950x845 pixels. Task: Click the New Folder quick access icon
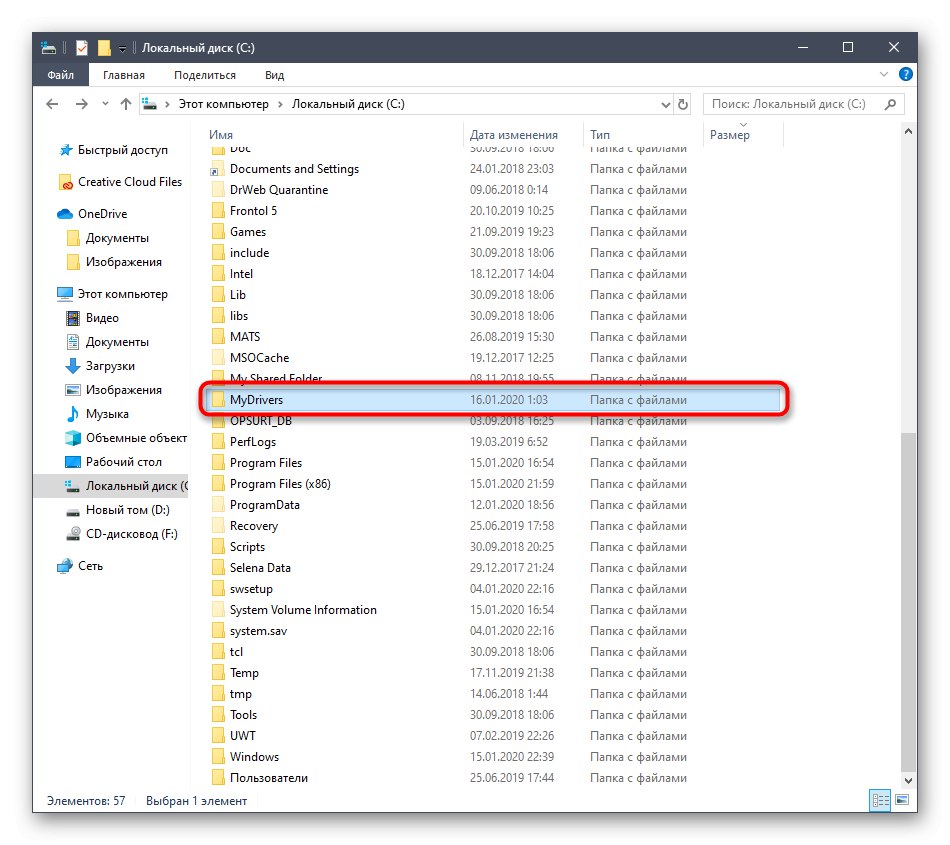click(x=104, y=47)
